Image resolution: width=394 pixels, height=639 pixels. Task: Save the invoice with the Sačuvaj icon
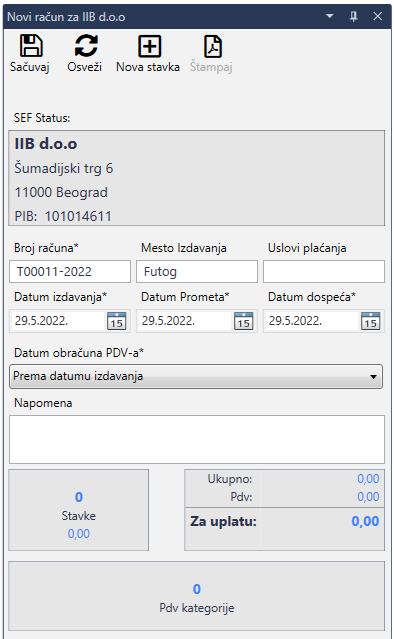tap(31, 46)
